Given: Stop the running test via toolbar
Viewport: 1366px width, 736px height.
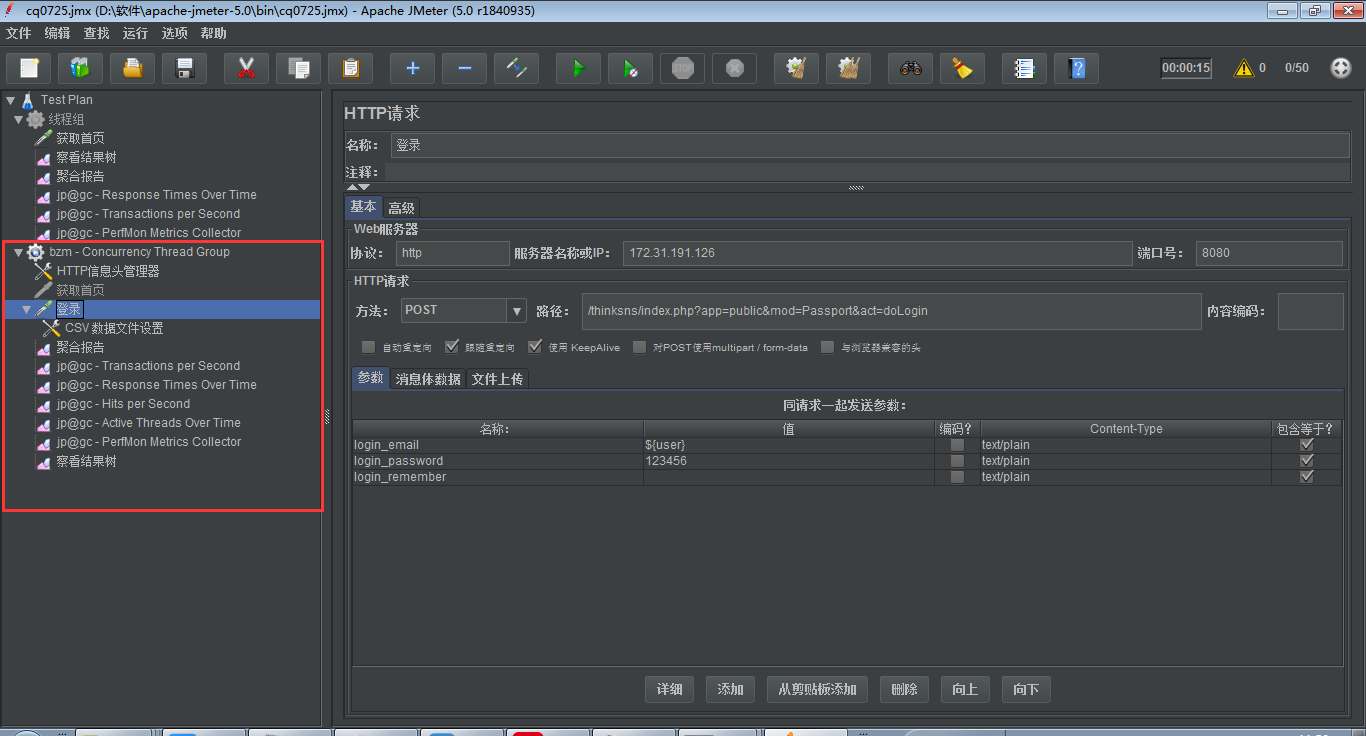Looking at the screenshot, I should [682, 68].
